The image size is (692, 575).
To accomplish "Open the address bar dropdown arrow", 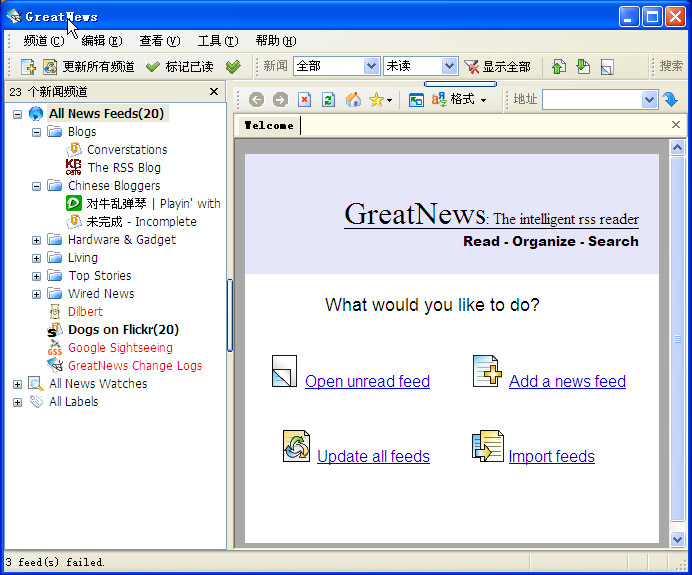I will tap(649, 100).
